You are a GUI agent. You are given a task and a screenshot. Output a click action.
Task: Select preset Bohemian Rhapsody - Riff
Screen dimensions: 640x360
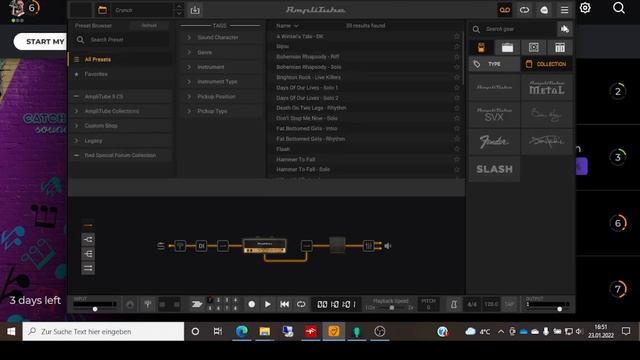(x=308, y=57)
